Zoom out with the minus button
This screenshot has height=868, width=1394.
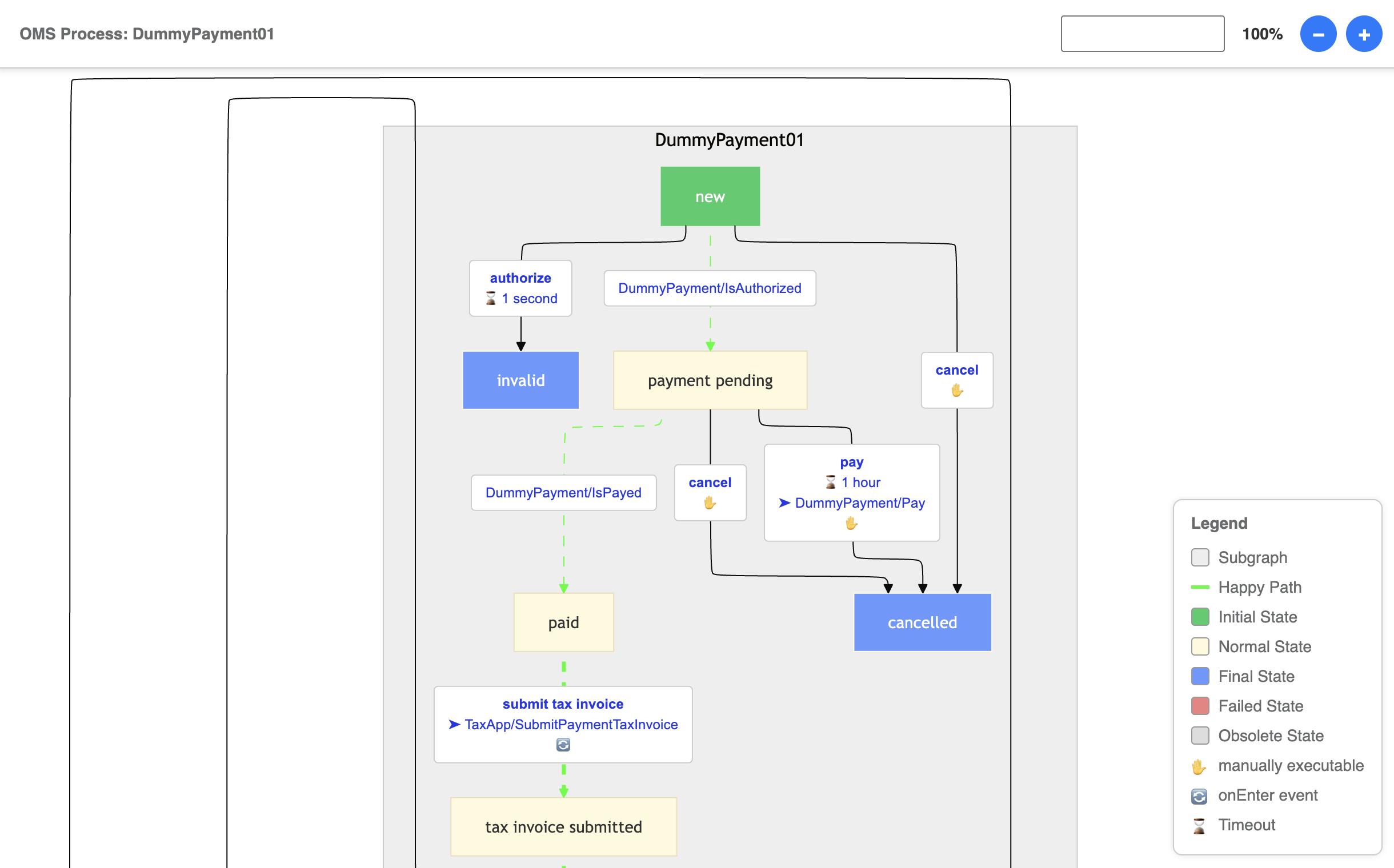[x=1319, y=34]
